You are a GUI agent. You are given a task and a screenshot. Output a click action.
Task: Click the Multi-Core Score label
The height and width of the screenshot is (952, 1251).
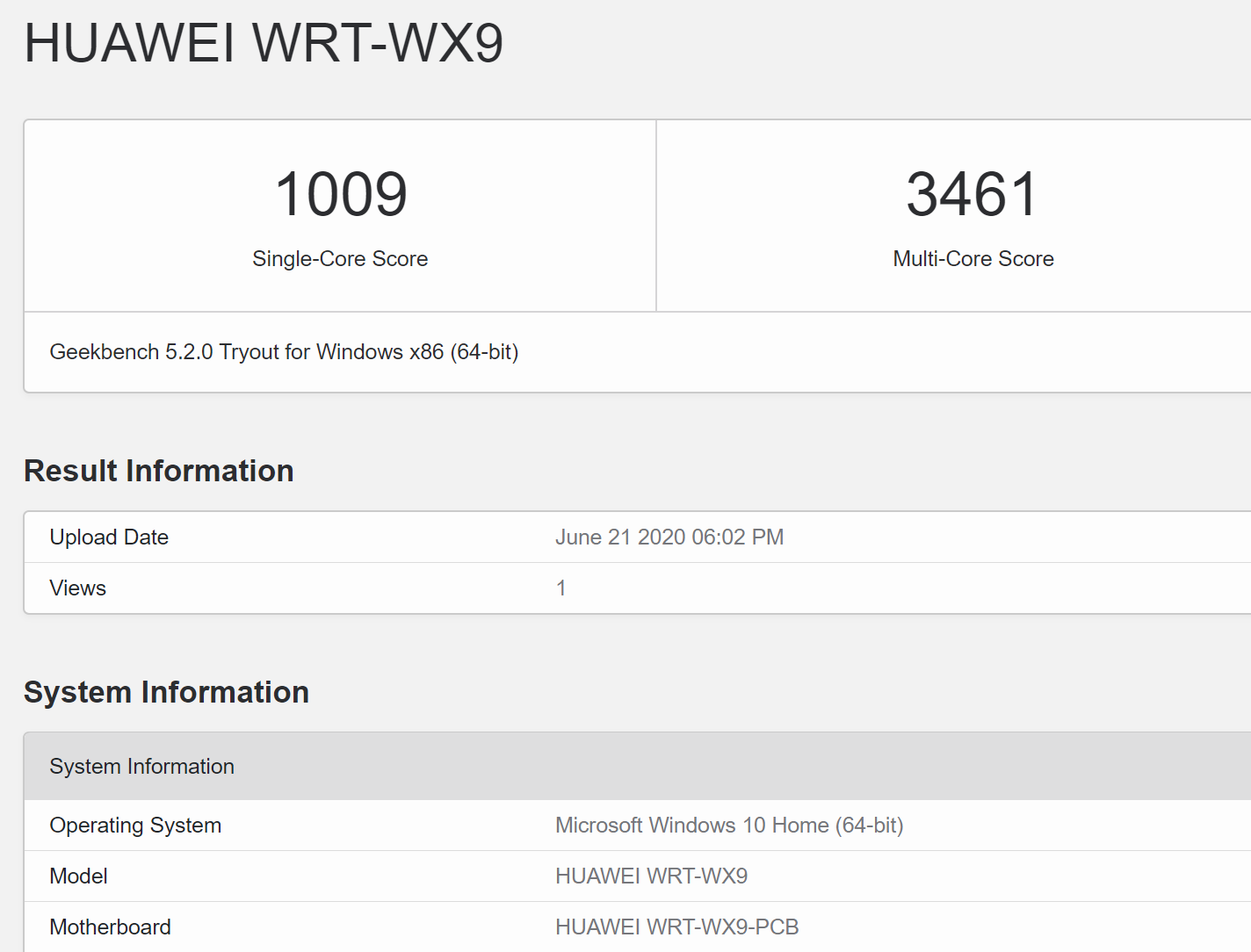pyautogui.click(x=973, y=258)
